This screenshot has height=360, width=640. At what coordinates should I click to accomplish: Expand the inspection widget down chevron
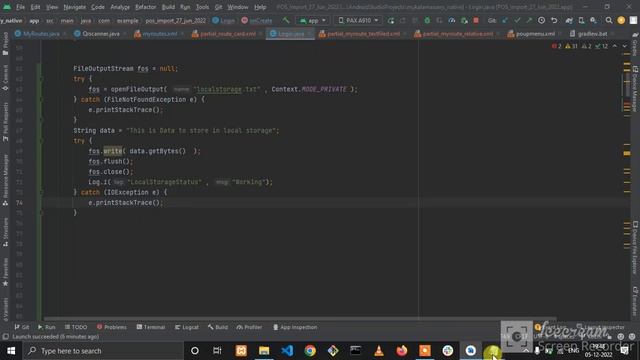pos(624,46)
